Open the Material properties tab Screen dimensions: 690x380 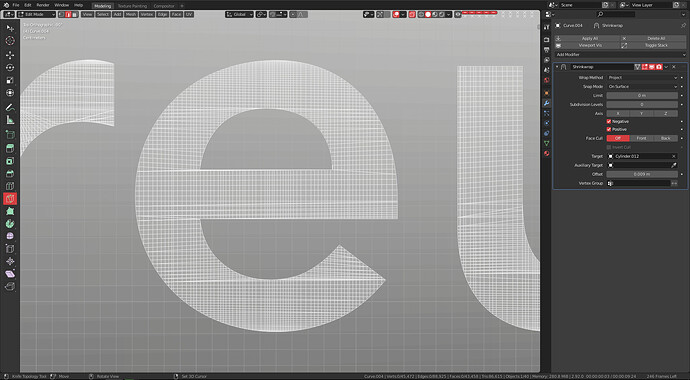(x=547, y=153)
